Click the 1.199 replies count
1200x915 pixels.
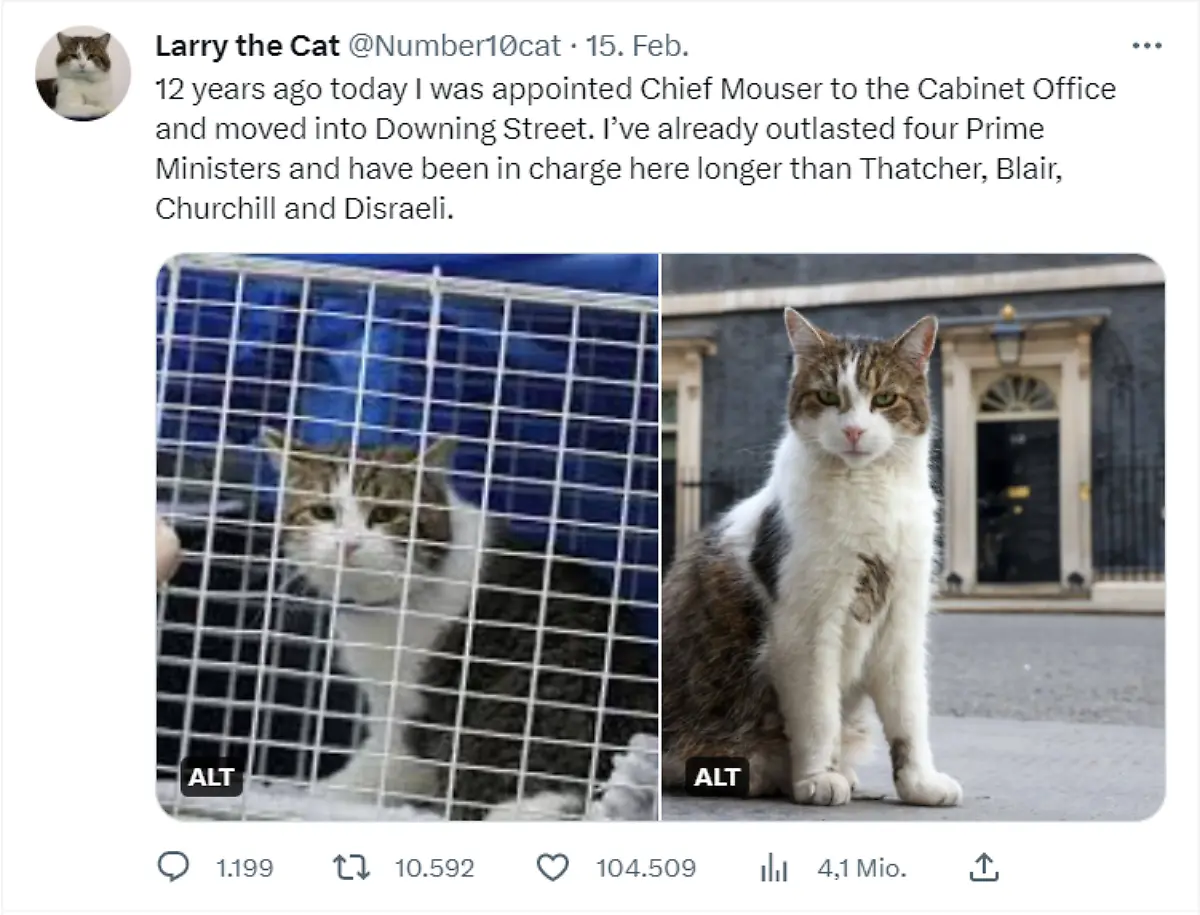[244, 868]
